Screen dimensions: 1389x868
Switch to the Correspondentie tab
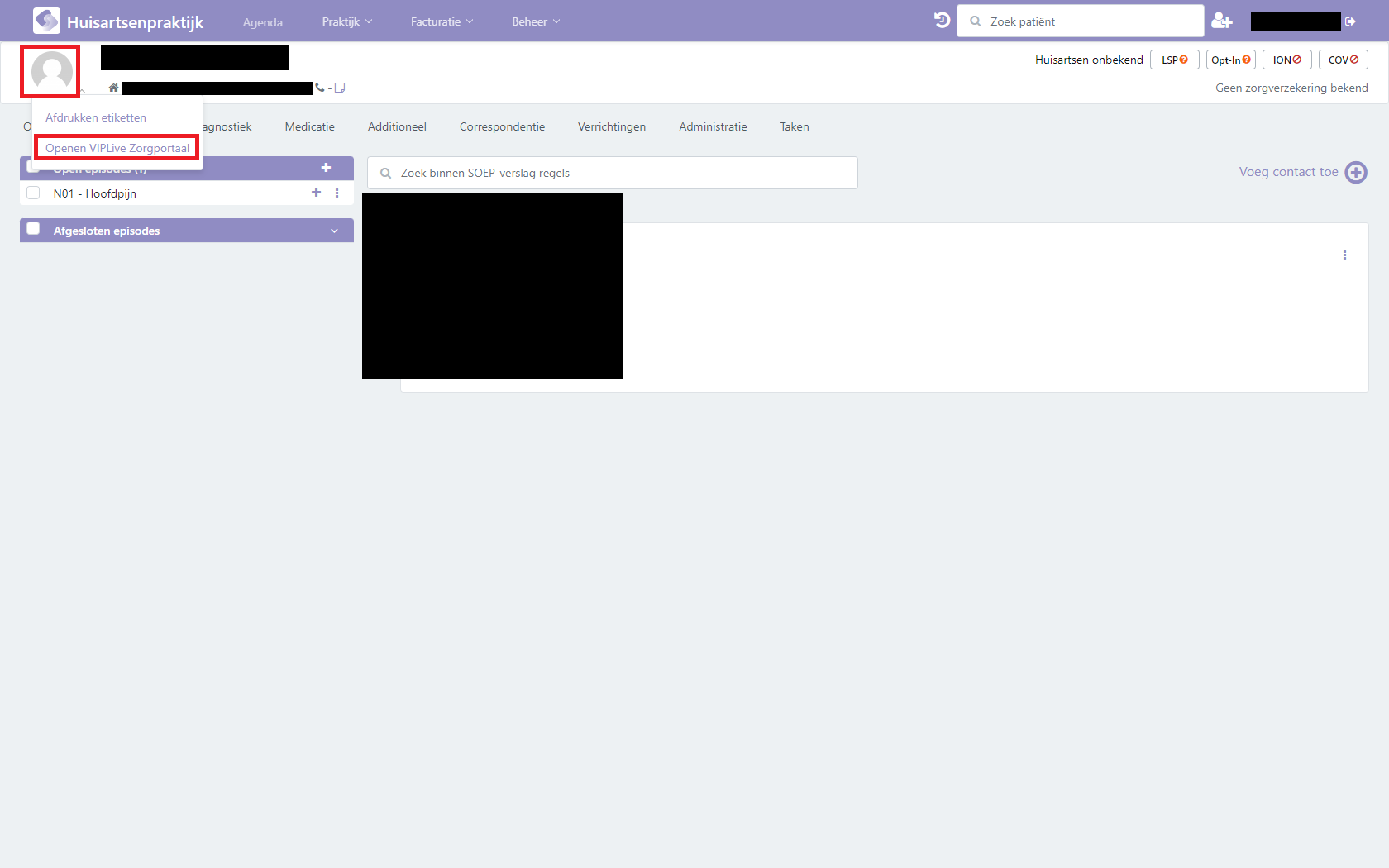502,126
